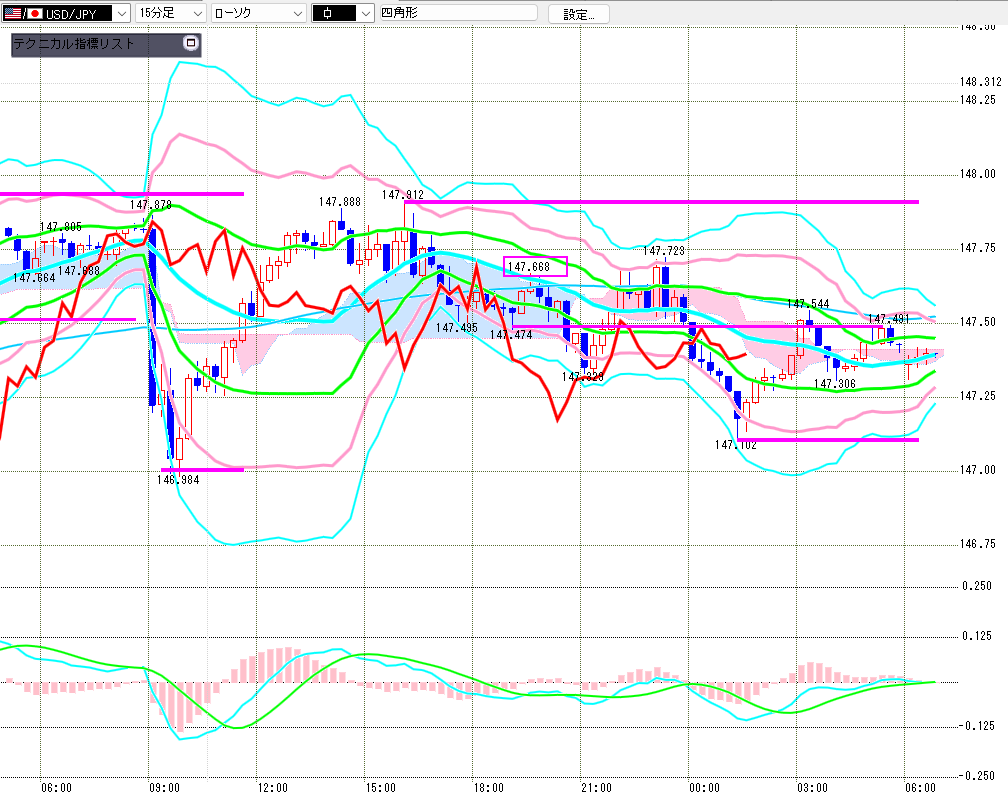Viewport: 1008px width, 798px height.
Task: Expand the テクニカル指標リスト panel icon
Action: pyautogui.click(x=190, y=43)
